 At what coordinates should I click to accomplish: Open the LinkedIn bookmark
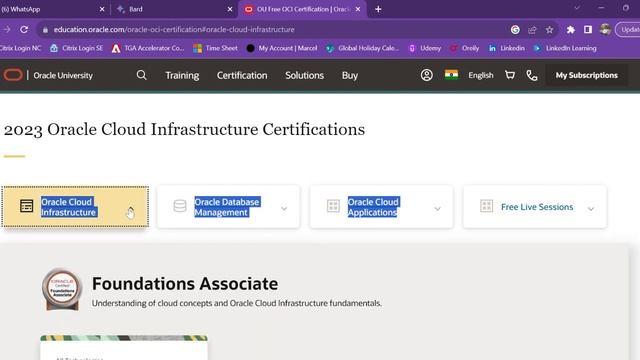(x=506, y=48)
